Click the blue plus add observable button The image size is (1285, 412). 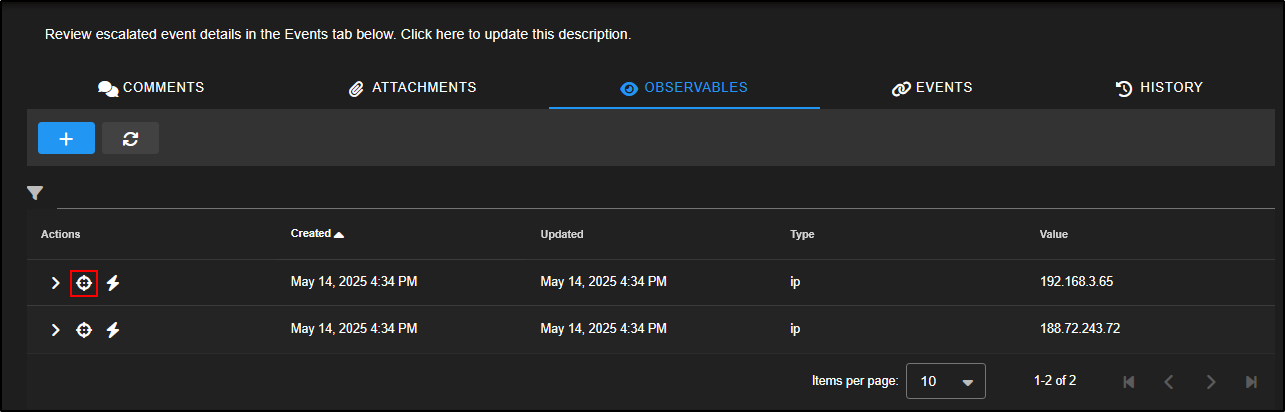click(66, 138)
